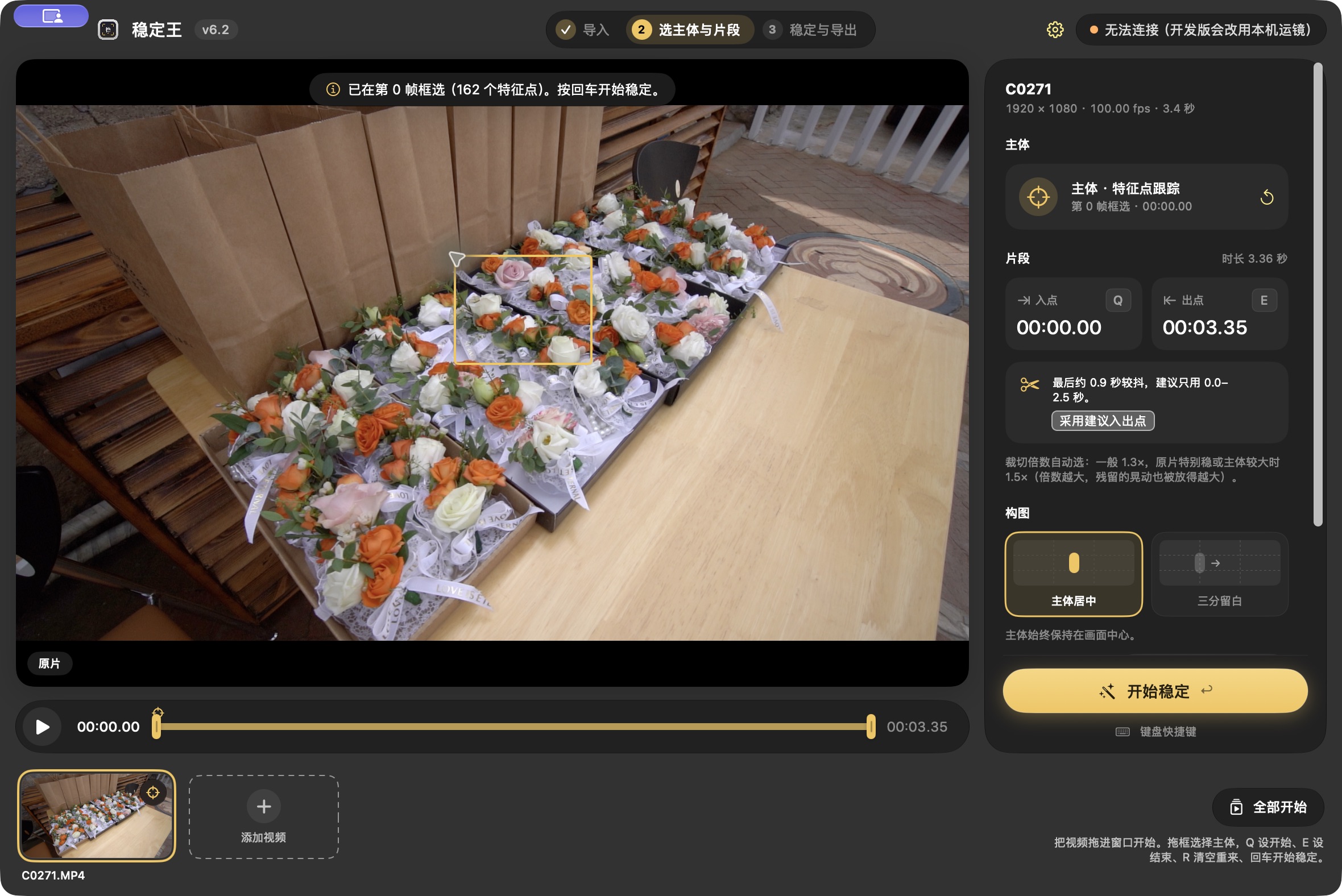Click the timeline in-point handle
1342x896 pixels.
[x=156, y=727]
